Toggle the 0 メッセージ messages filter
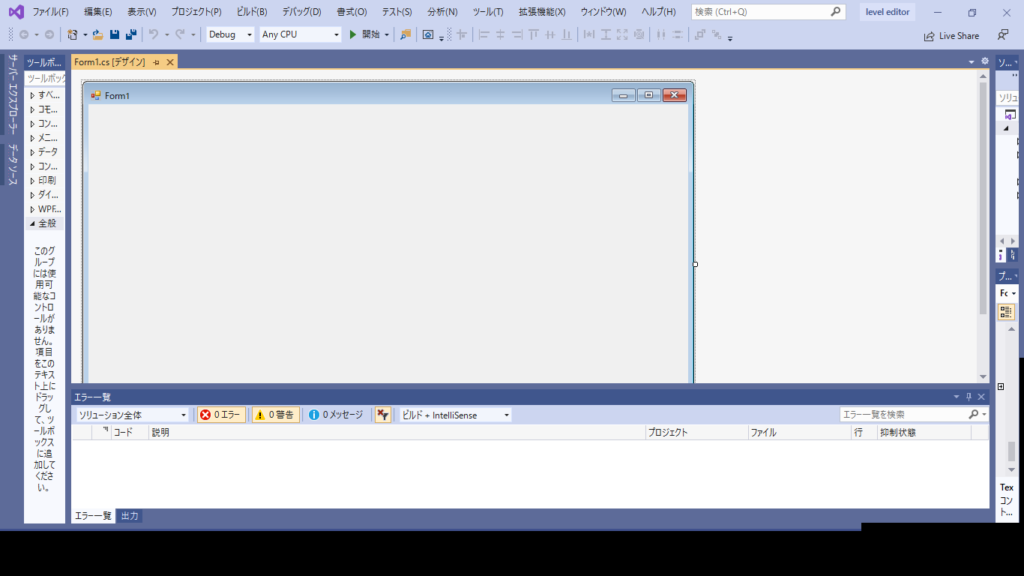The width and height of the screenshot is (1024, 576). pyautogui.click(x=335, y=414)
